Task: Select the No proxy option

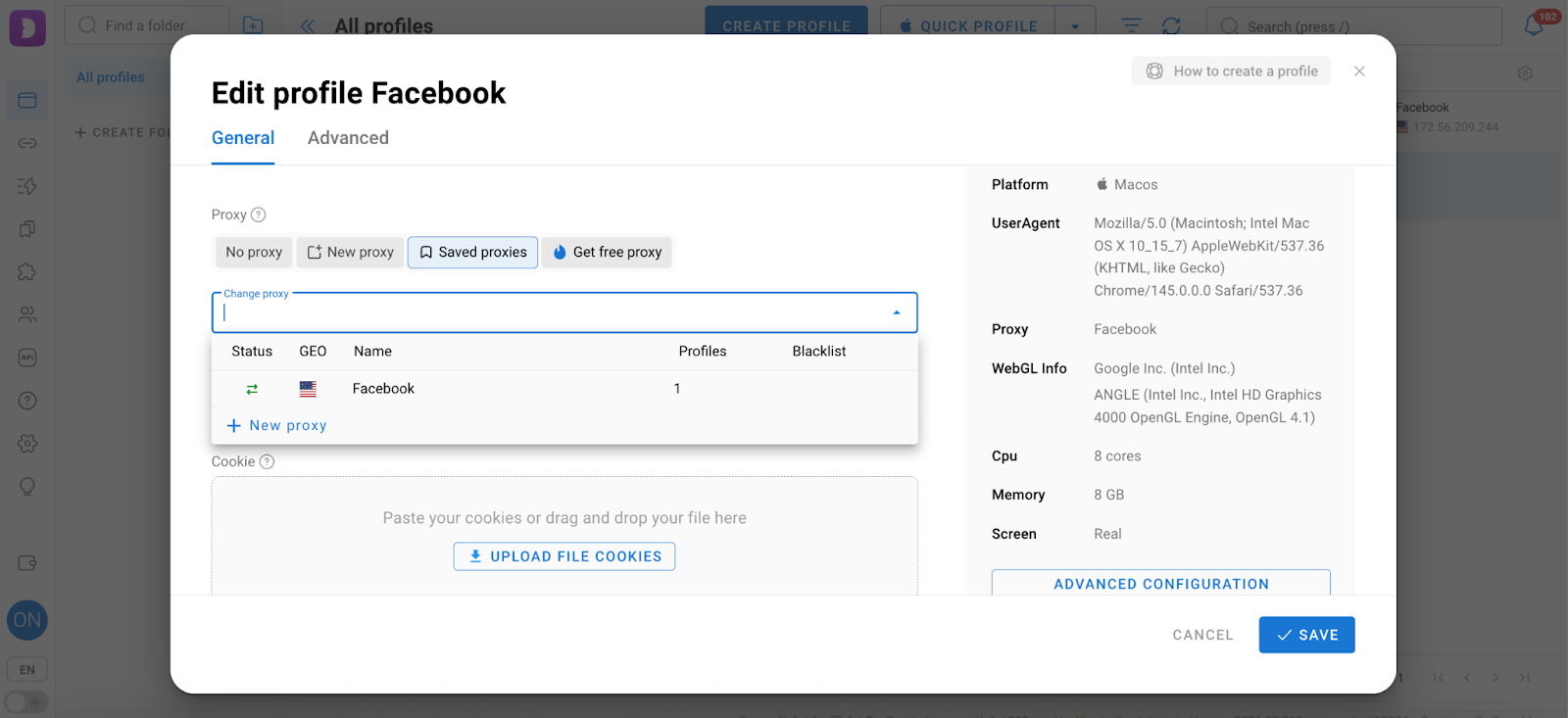Action: [x=254, y=252]
